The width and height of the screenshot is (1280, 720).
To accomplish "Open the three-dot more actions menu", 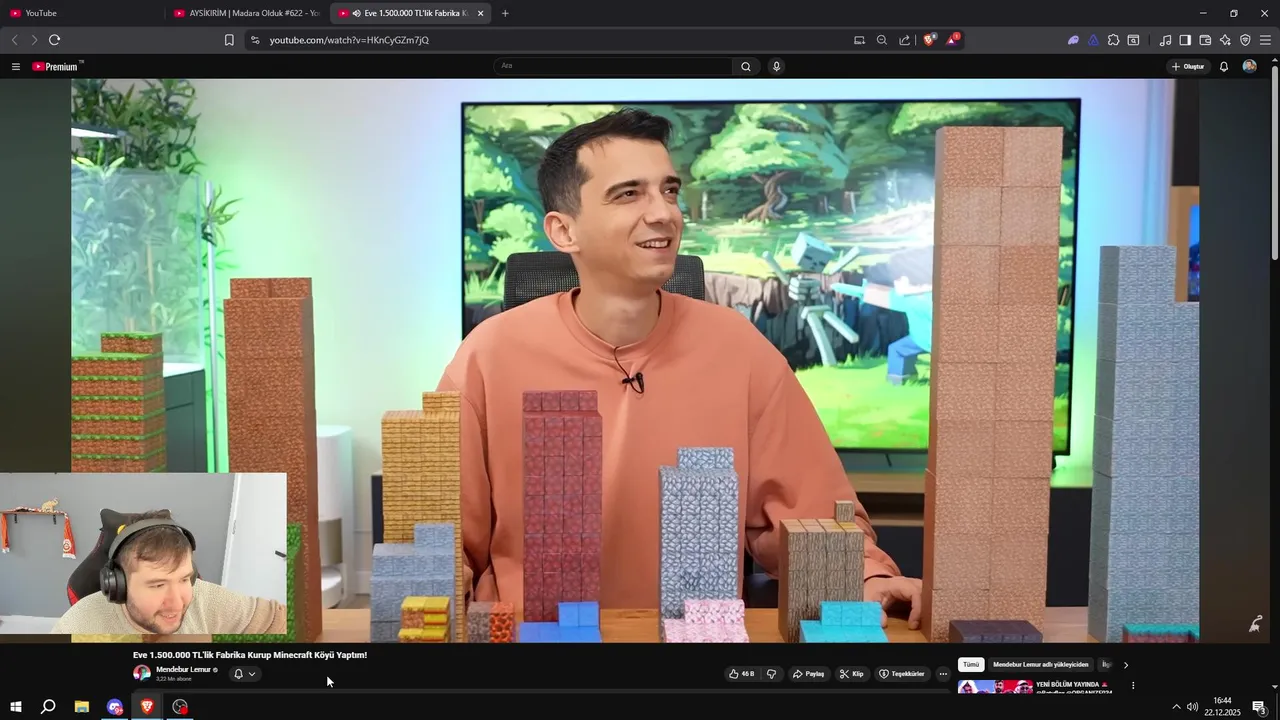I will pos(943,674).
